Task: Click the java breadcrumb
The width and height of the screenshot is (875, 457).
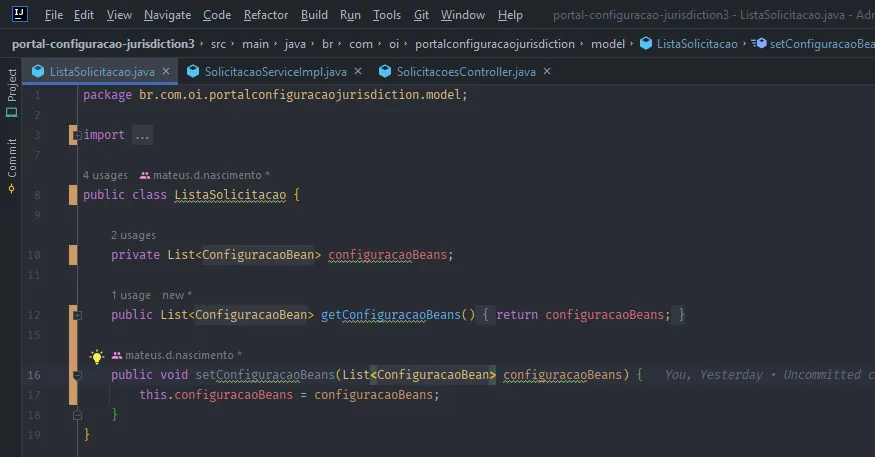Action: coord(295,44)
